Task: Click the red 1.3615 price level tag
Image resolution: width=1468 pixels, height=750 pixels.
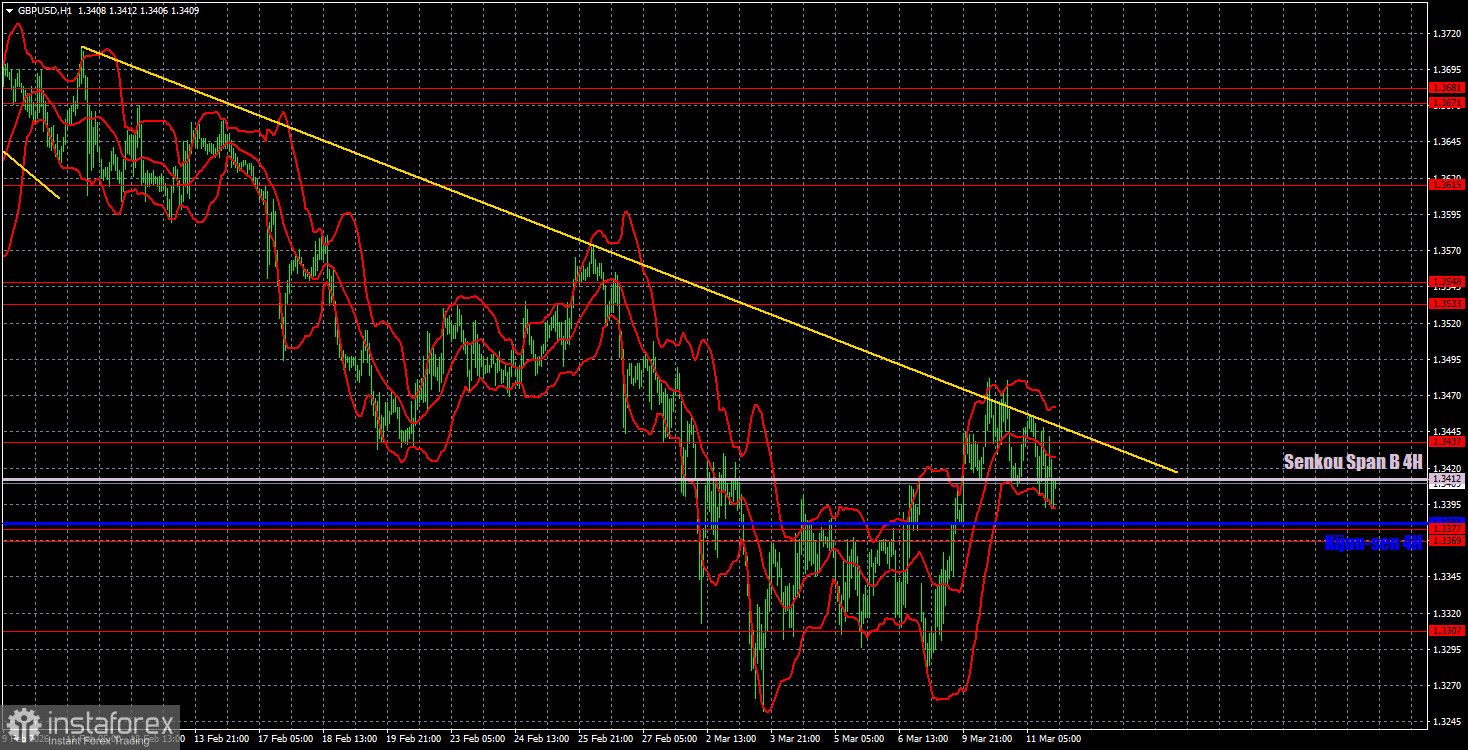Action: click(1447, 184)
